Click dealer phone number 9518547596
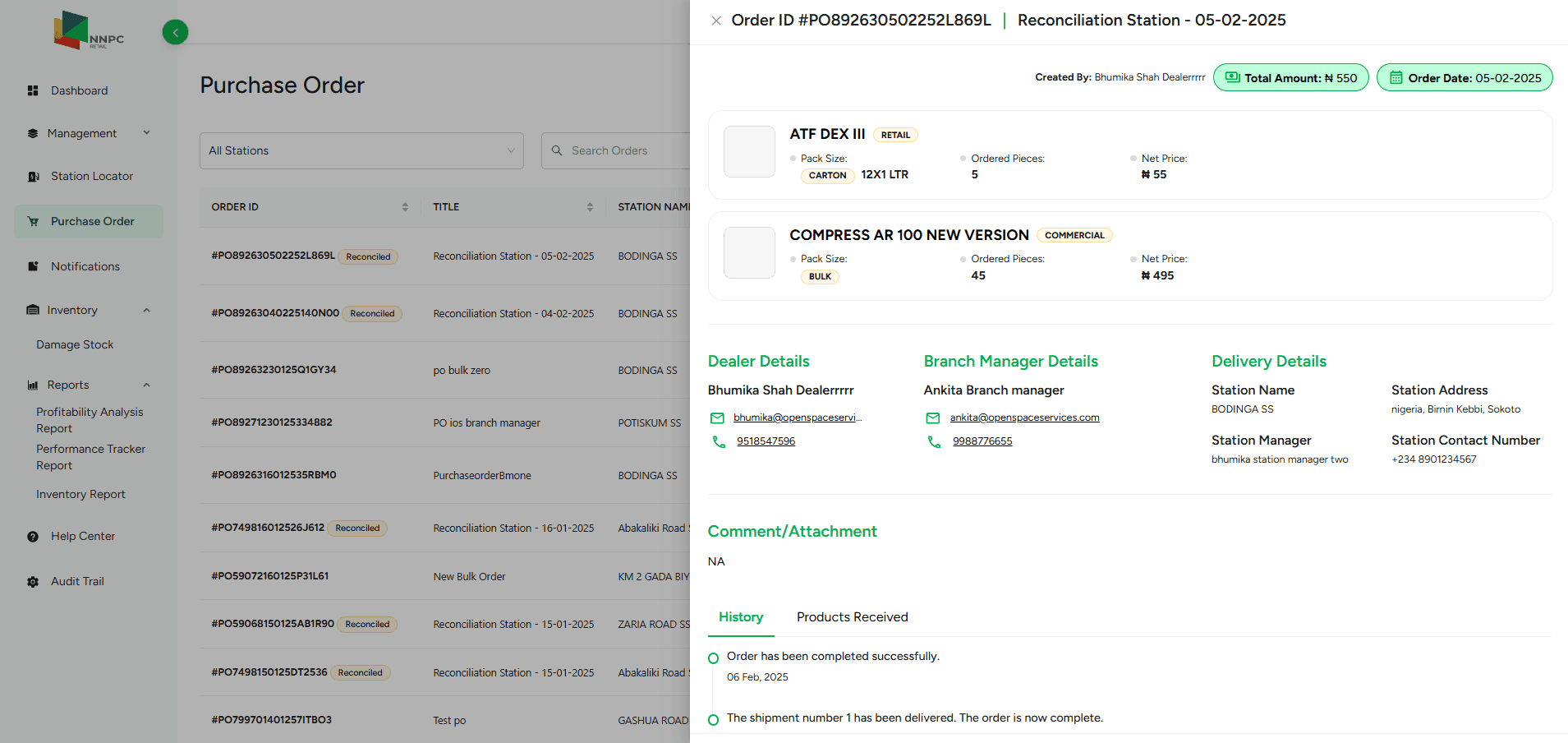The width and height of the screenshot is (1568, 743). click(x=766, y=441)
